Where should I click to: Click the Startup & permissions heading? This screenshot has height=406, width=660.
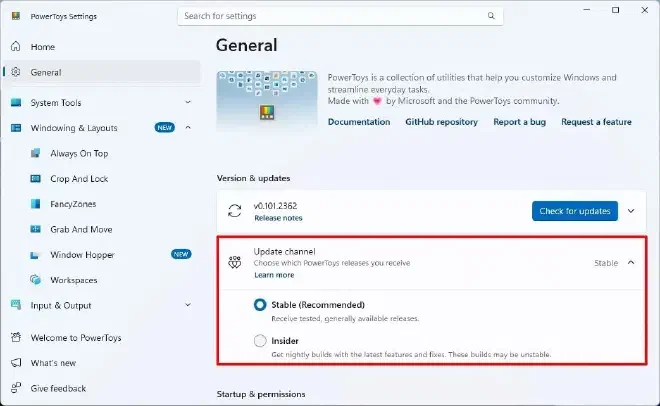point(261,394)
